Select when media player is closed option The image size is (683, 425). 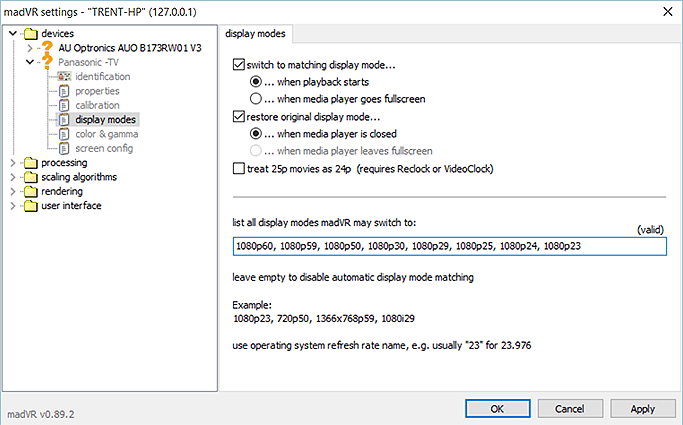pos(256,134)
